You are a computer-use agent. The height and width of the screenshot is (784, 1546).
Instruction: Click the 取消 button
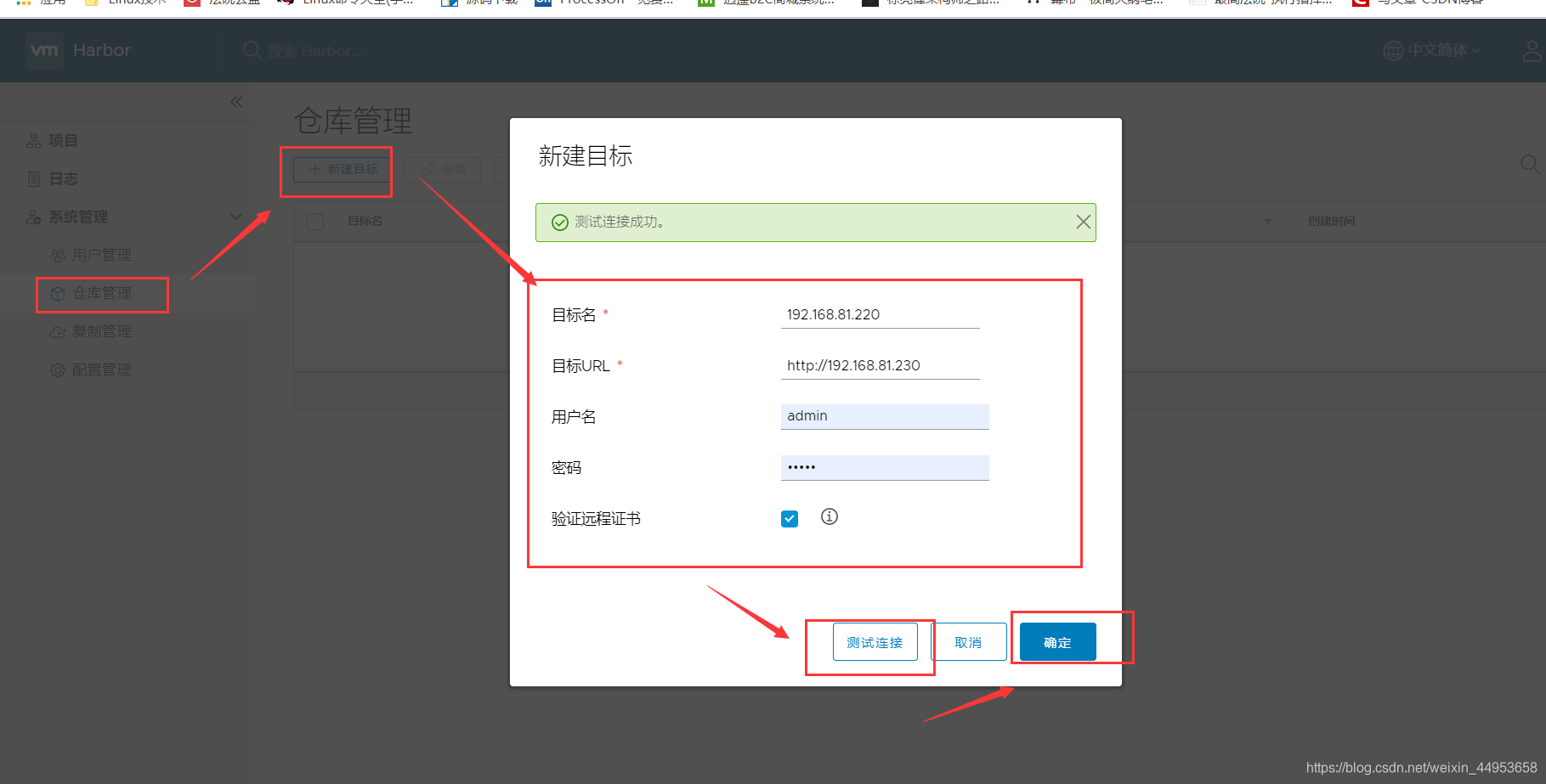coord(969,642)
